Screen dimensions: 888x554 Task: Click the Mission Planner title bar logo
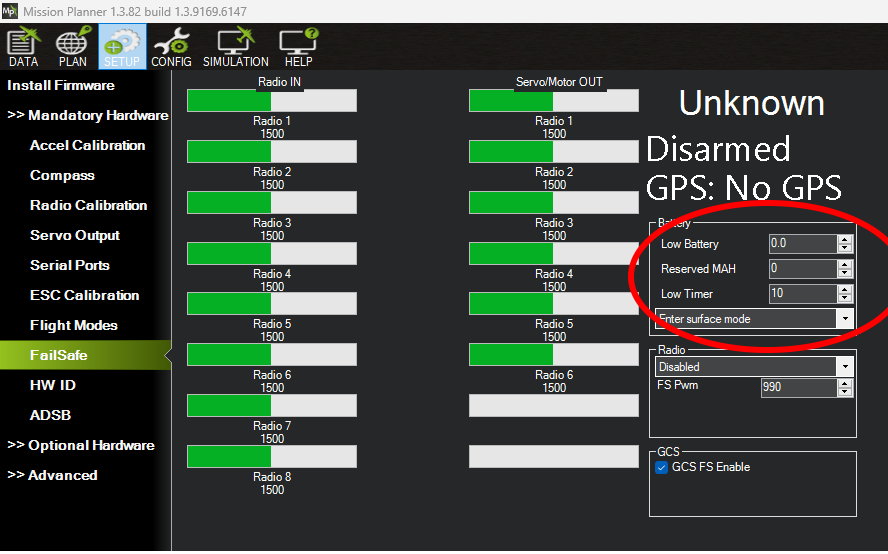point(10,11)
